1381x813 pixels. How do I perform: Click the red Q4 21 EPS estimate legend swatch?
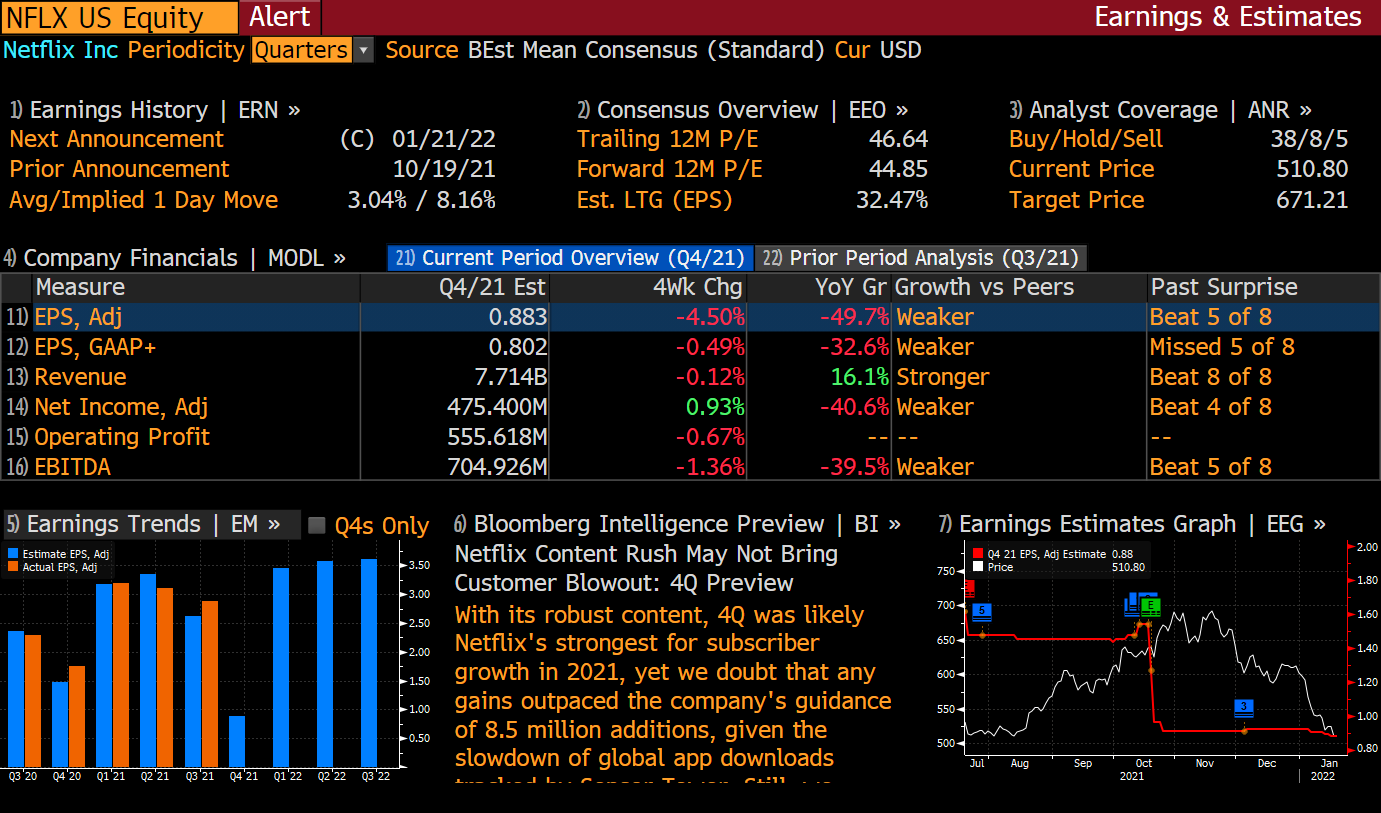click(978, 554)
